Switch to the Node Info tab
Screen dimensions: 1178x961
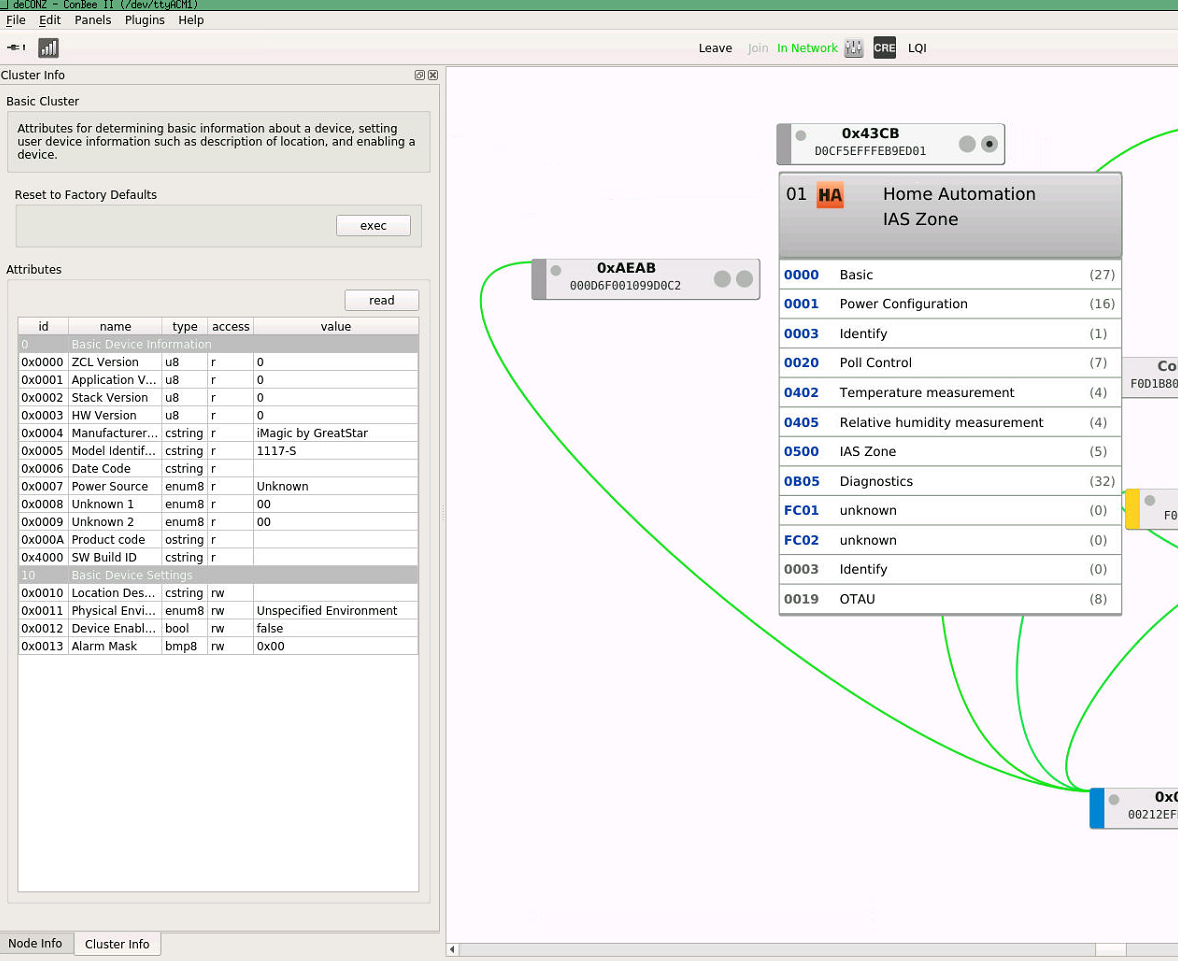click(36, 943)
